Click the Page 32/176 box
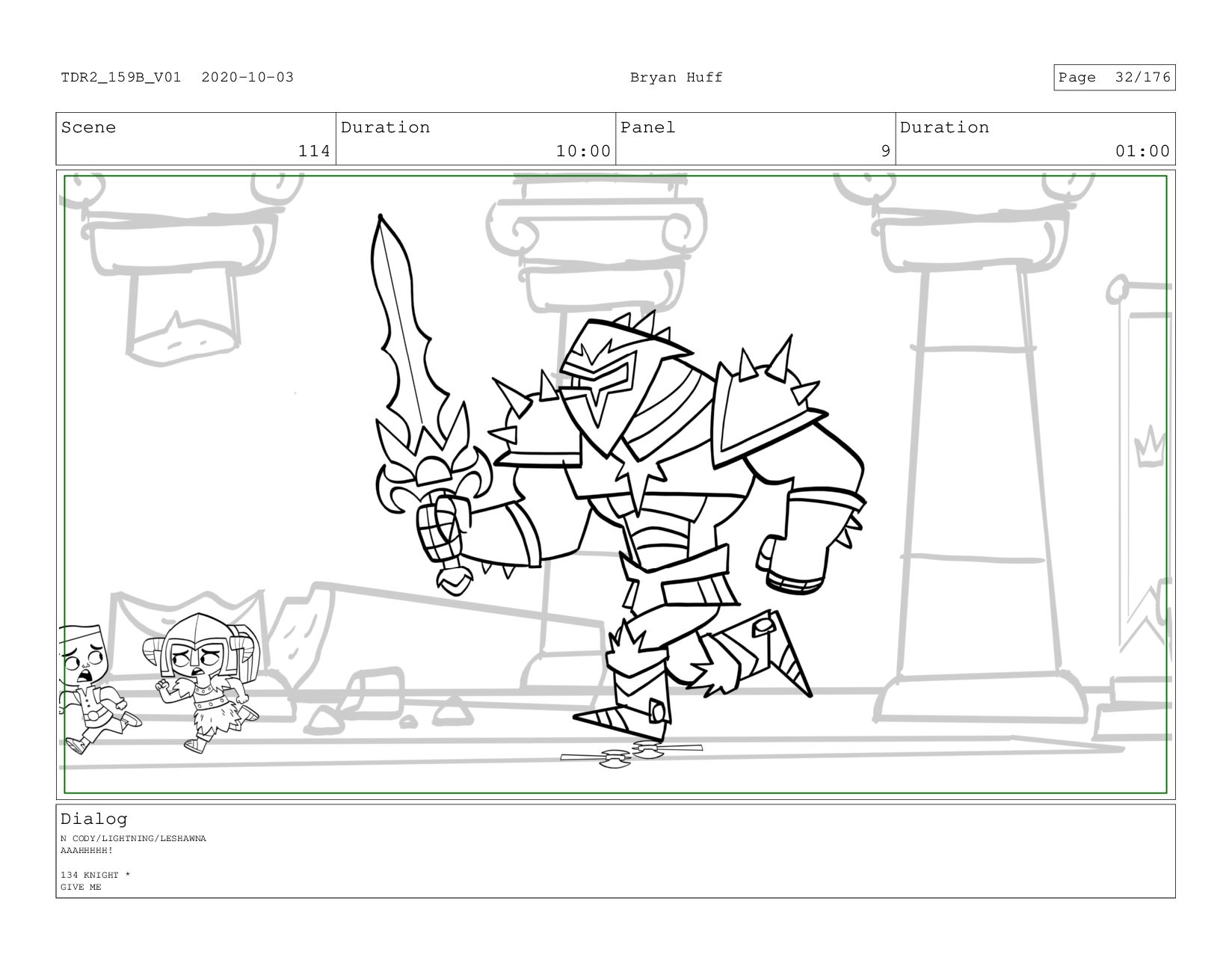This screenshot has height=954, width=1232. point(1115,78)
